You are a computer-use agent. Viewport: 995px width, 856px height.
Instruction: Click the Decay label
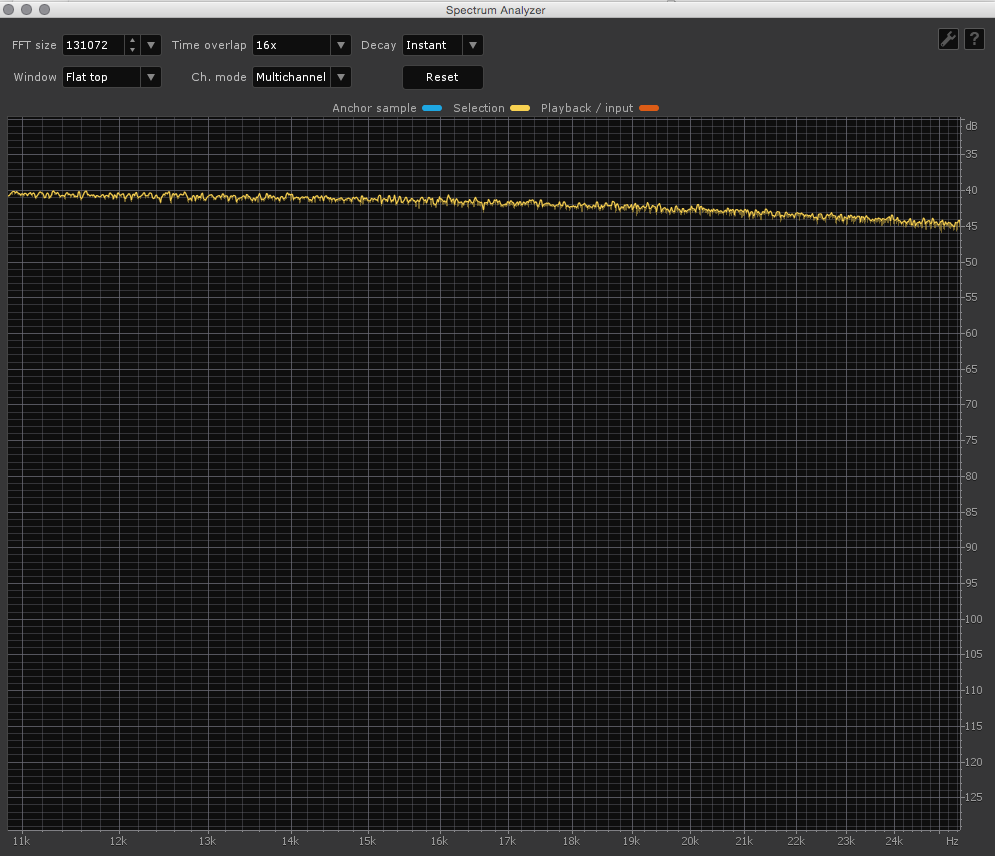[378, 45]
